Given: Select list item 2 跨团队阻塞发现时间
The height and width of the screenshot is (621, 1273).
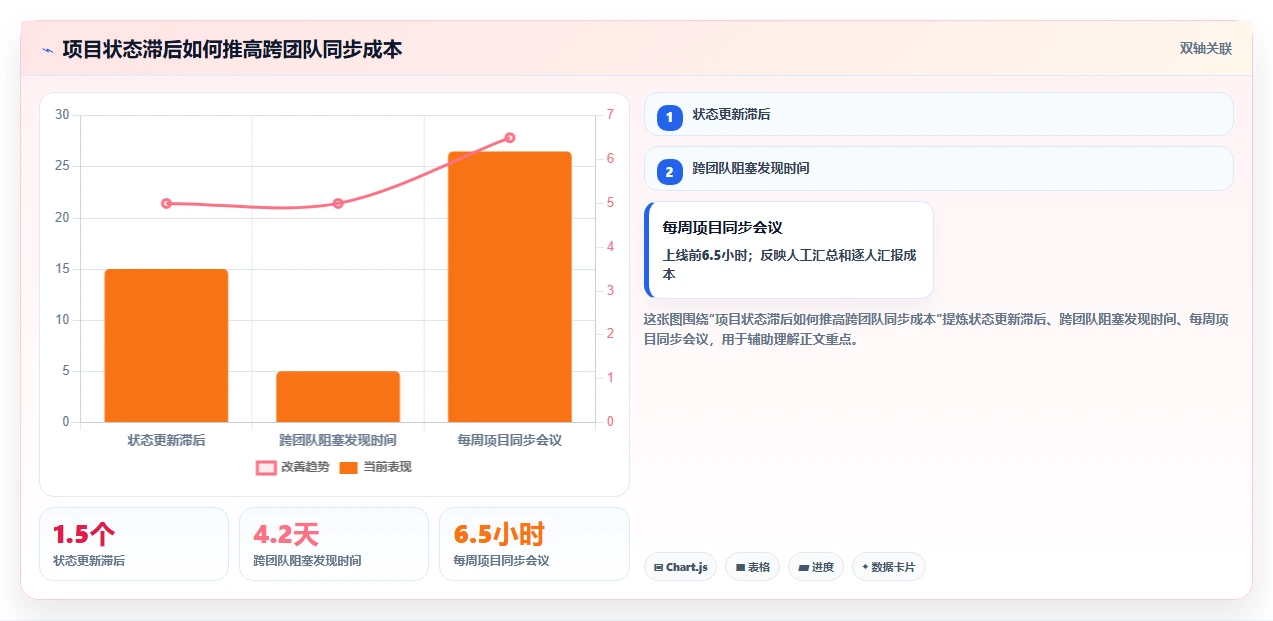Looking at the screenshot, I should (x=938, y=168).
